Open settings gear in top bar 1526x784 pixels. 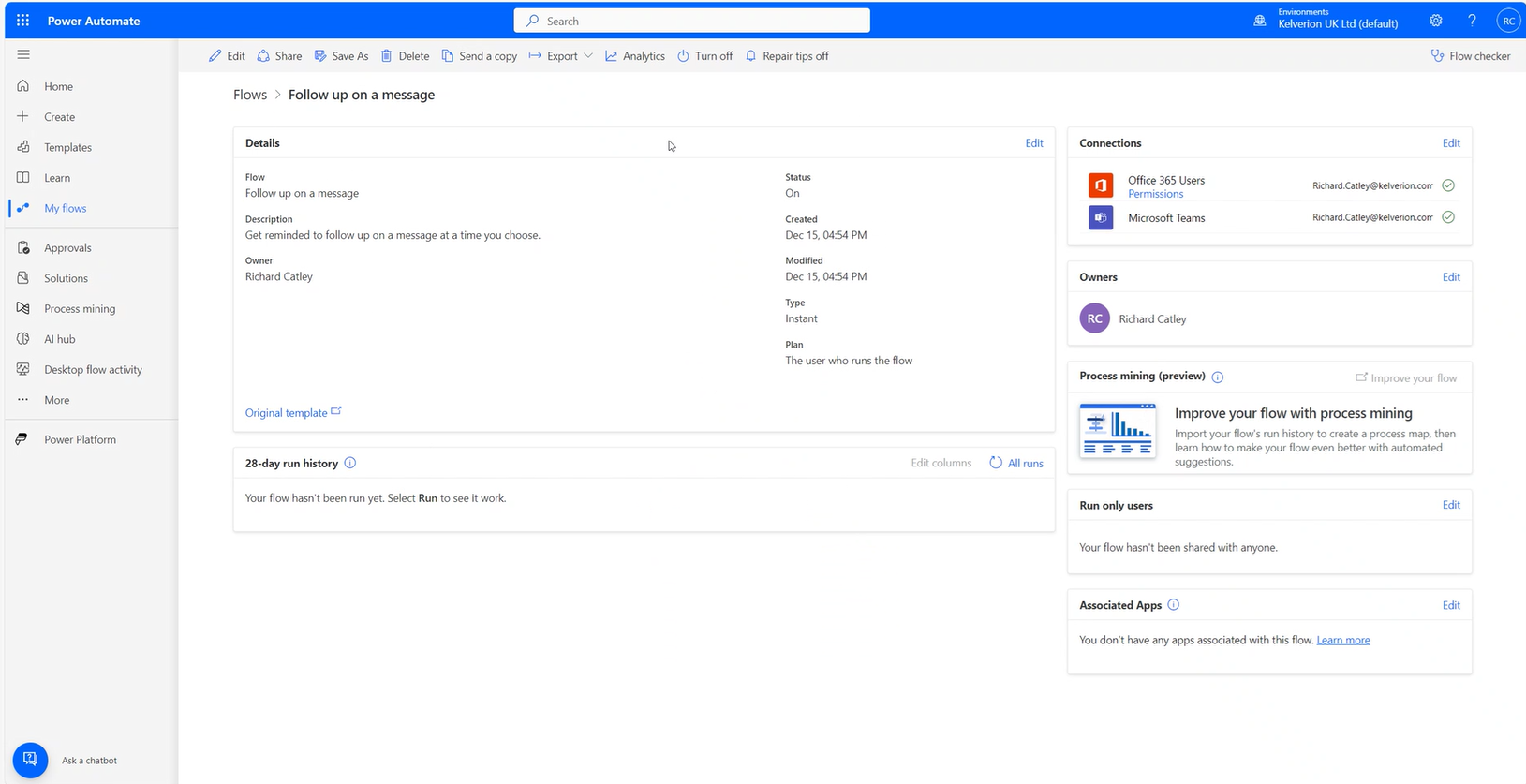click(x=1436, y=21)
